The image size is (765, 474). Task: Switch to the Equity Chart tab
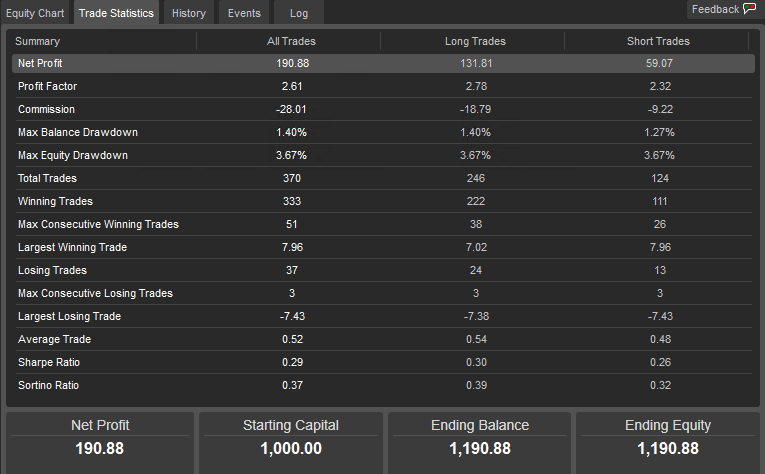click(35, 13)
